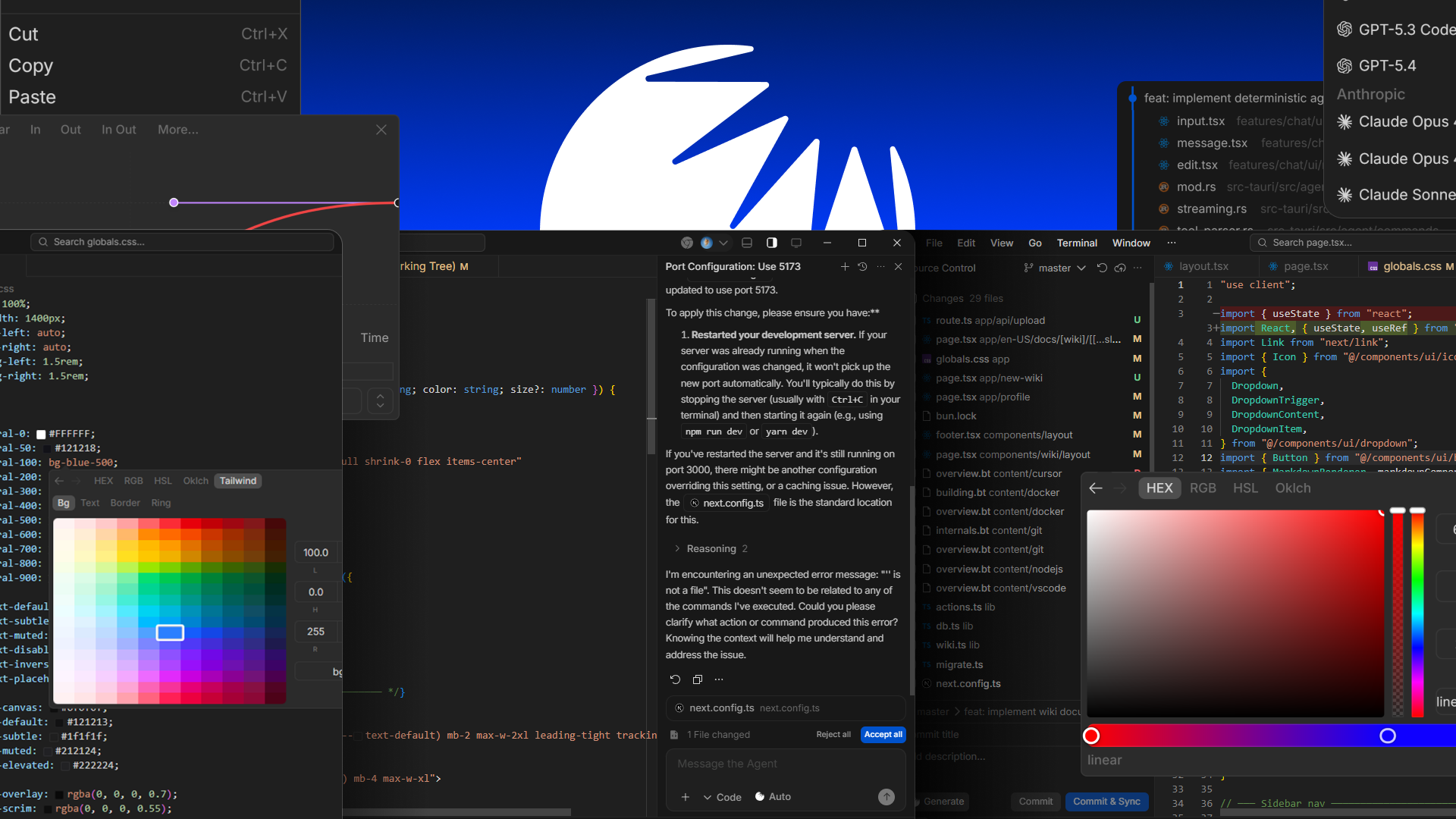Image resolution: width=1456 pixels, height=819 pixels.
Task: Click the file icon beside '1 File changed'
Action: point(674,735)
